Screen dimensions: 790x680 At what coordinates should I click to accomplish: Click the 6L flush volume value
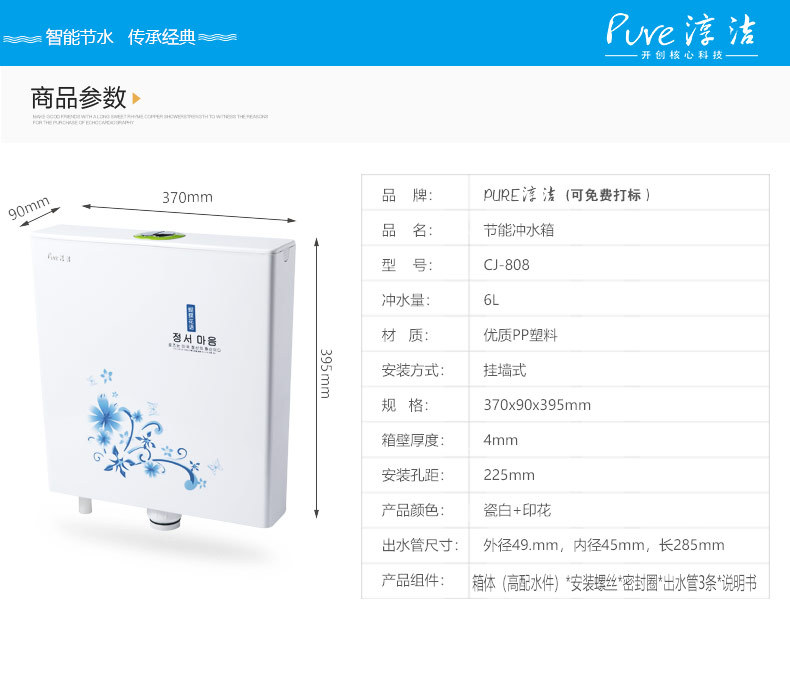click(491, 300)
